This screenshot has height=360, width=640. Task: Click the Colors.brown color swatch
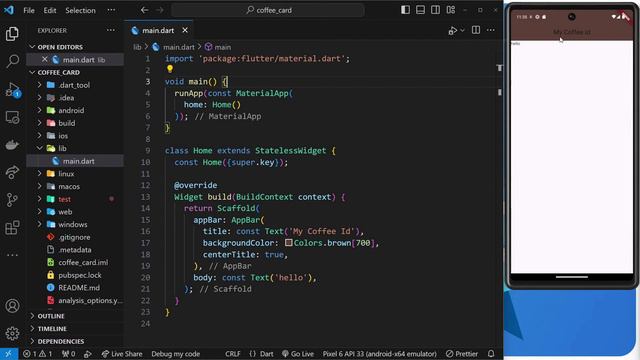tap(289, 243)
